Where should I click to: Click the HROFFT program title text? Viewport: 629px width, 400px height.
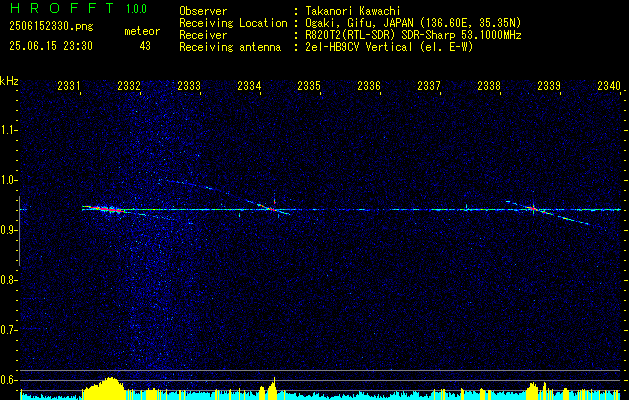tap(62, 8)
